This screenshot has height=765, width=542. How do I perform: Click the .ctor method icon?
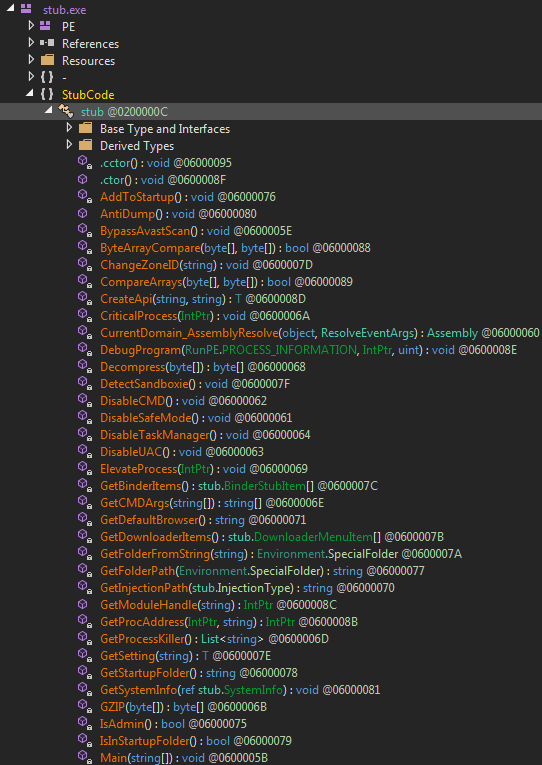pyautogui.click(x=84, y=180)
